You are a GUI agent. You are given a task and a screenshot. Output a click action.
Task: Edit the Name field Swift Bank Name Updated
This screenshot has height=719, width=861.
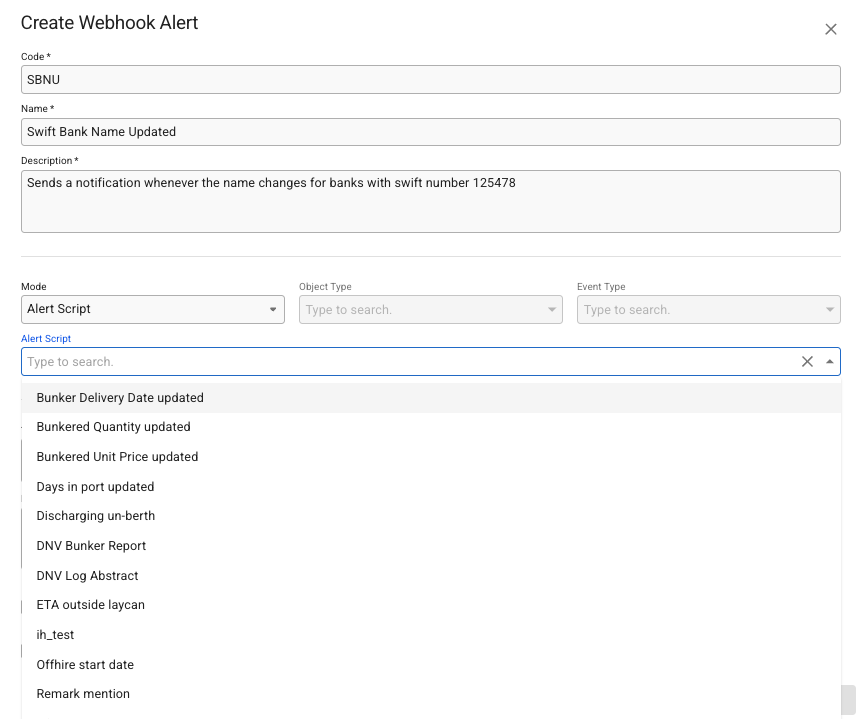point(430,132)
